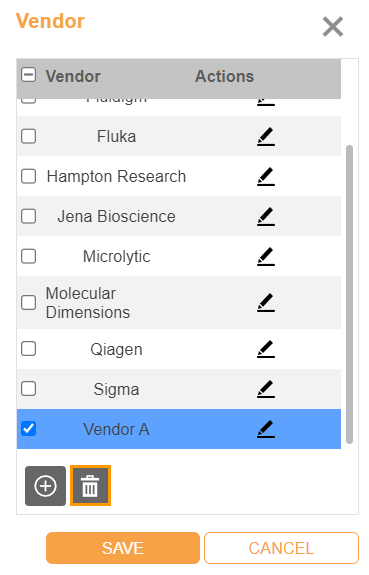
Task: Tick the Molecular Dimensions checkbox
Action: [29, 303]
